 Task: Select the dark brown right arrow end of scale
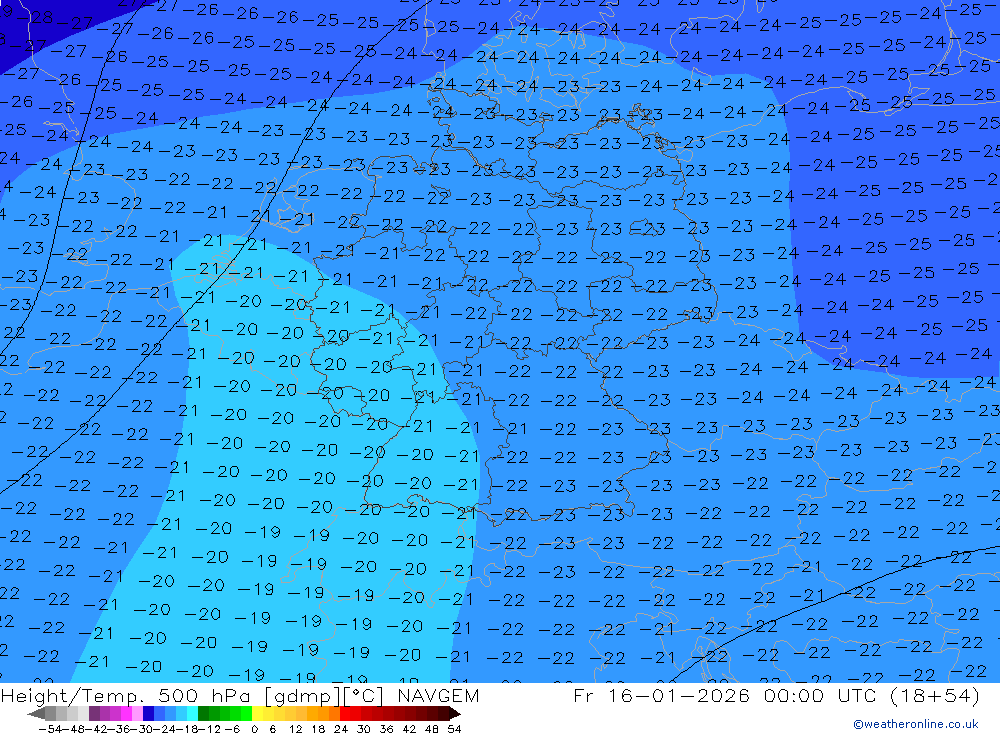tap(455, 714)
